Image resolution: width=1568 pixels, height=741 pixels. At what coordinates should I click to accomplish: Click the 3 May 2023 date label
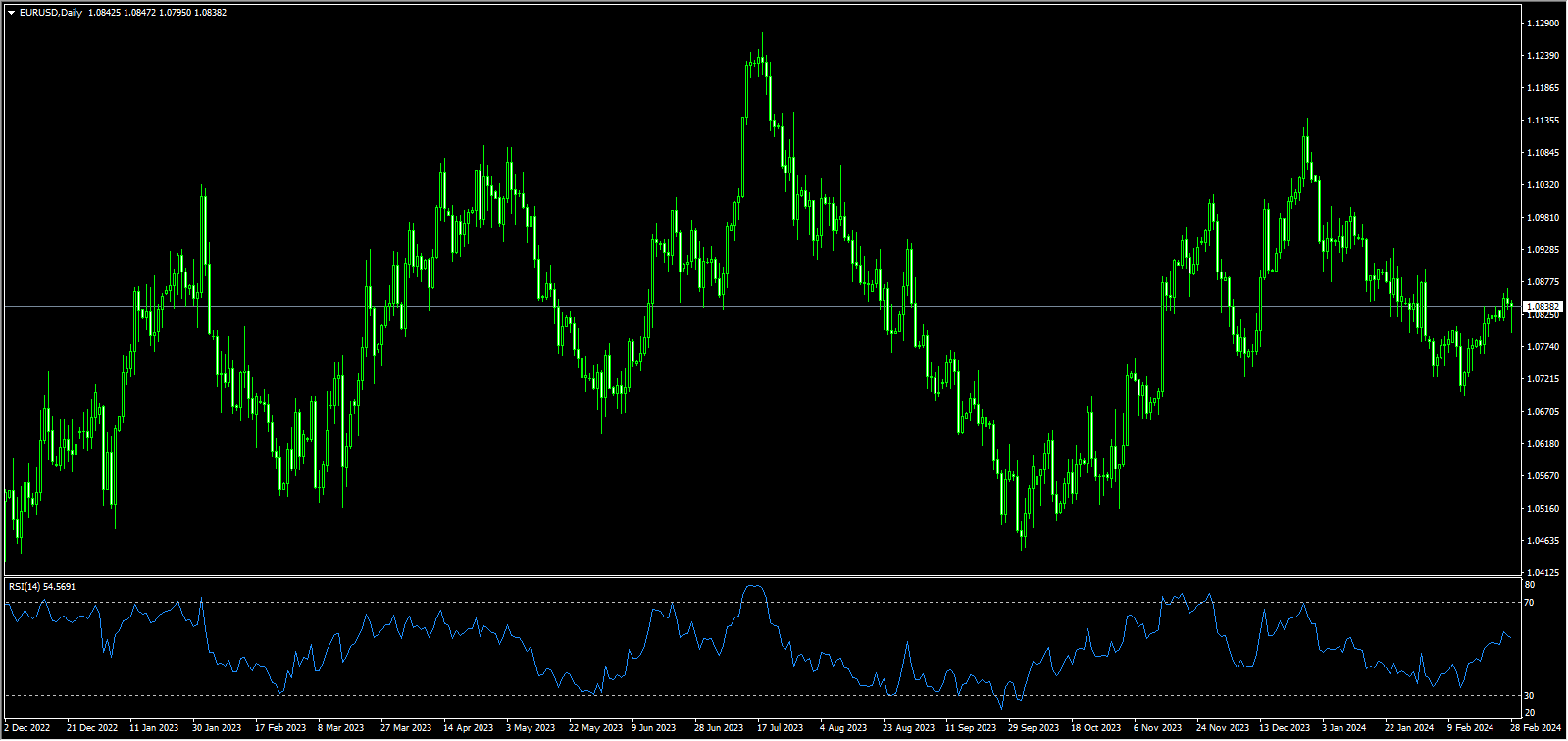[x=531, y=728]
